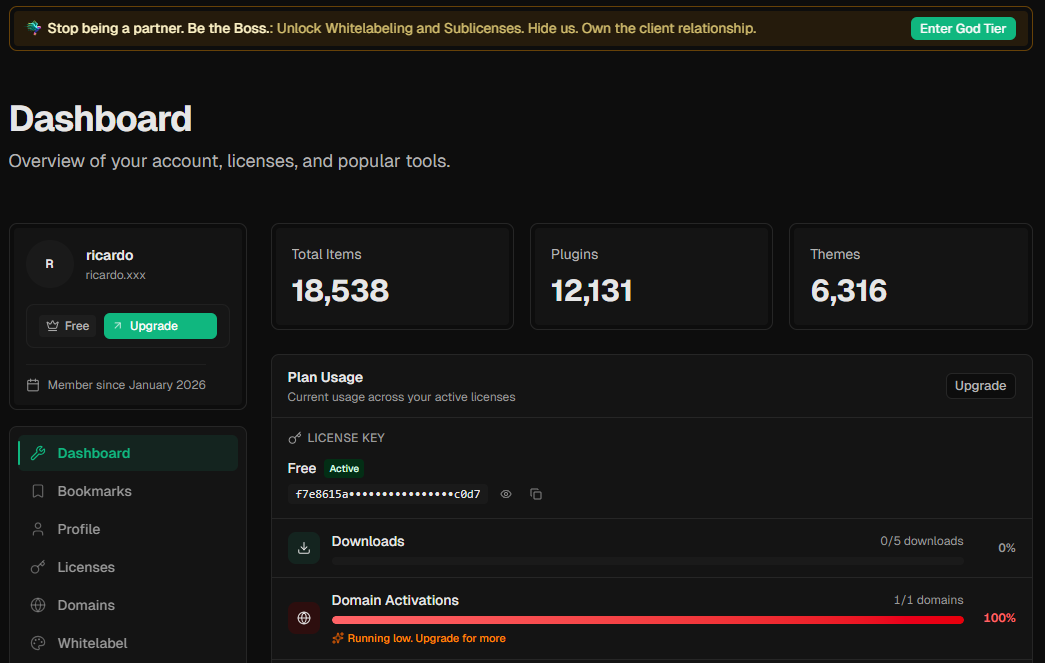Click the Upgrade button in Plan Usage
Screen dimensions: 1045x663
pyautogui.click(x=980, y=386)
